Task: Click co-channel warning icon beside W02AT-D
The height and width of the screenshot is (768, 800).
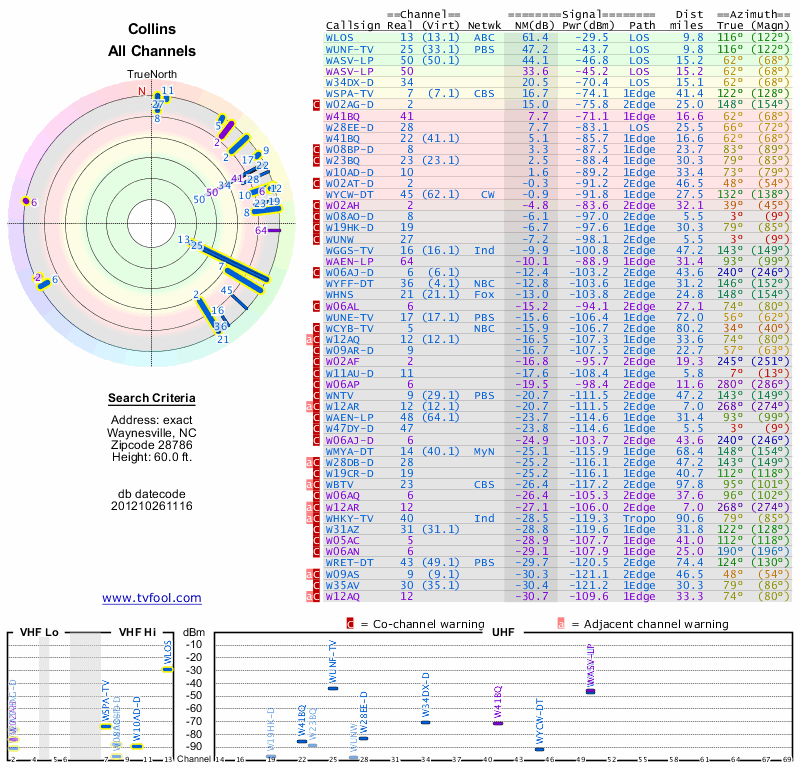Action: click(x=316, y=183)
